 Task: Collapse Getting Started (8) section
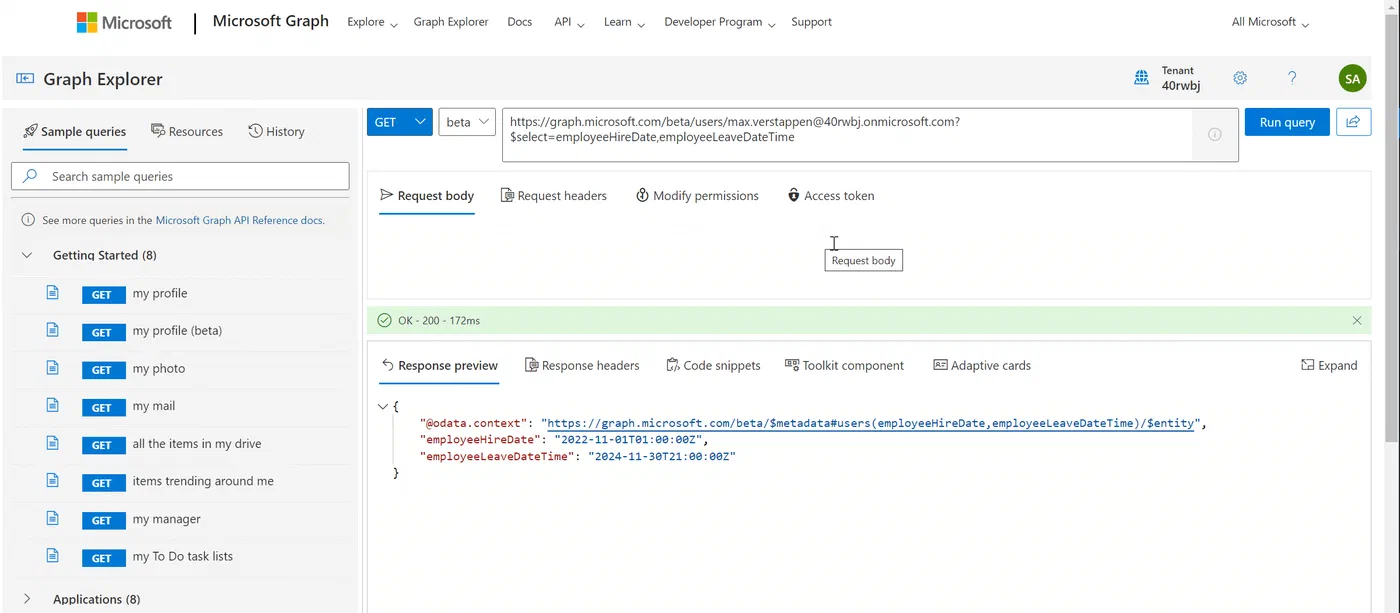(27, 255)
